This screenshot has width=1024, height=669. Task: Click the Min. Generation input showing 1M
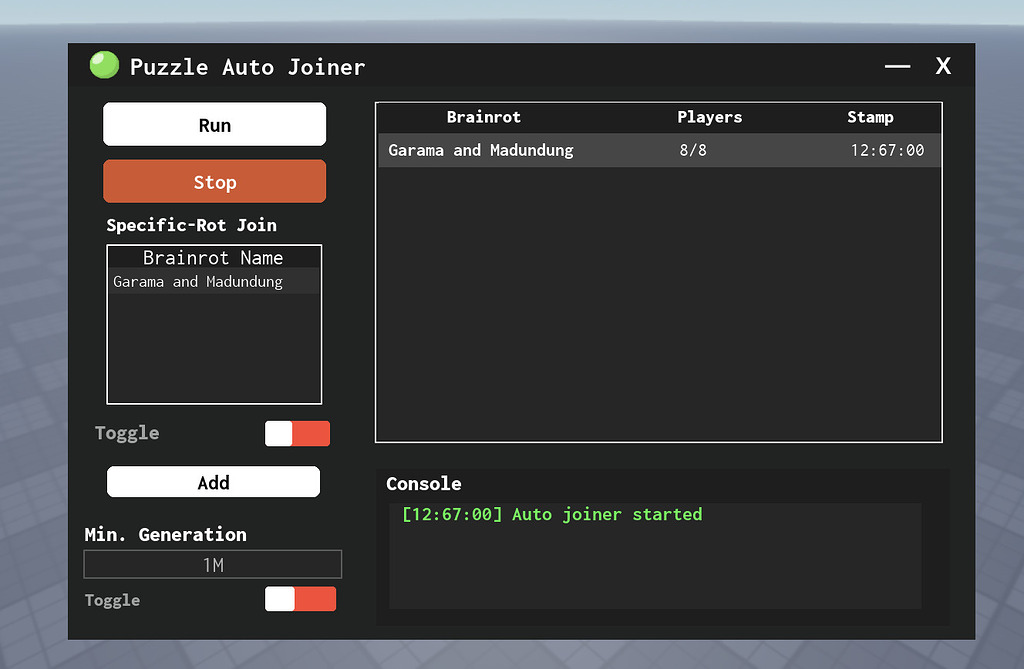tap(212, 563)
